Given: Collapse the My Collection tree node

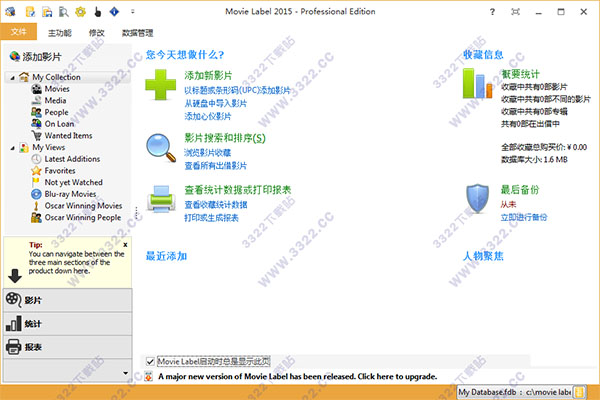Looking at the screenshot, I should pos(12,78).
